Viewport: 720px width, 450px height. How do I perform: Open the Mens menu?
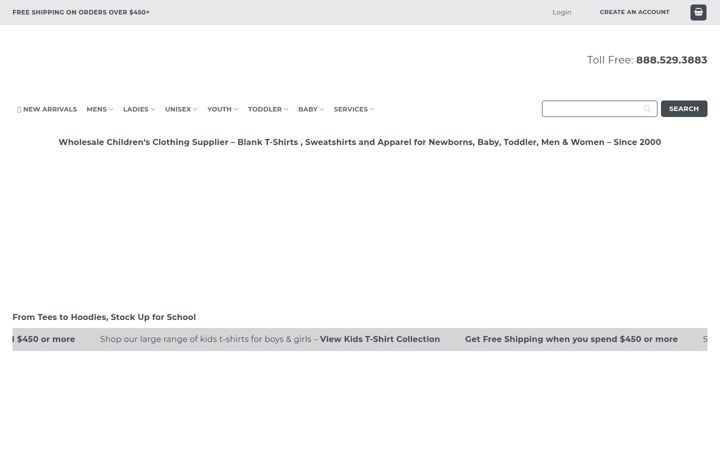(100, 109)
